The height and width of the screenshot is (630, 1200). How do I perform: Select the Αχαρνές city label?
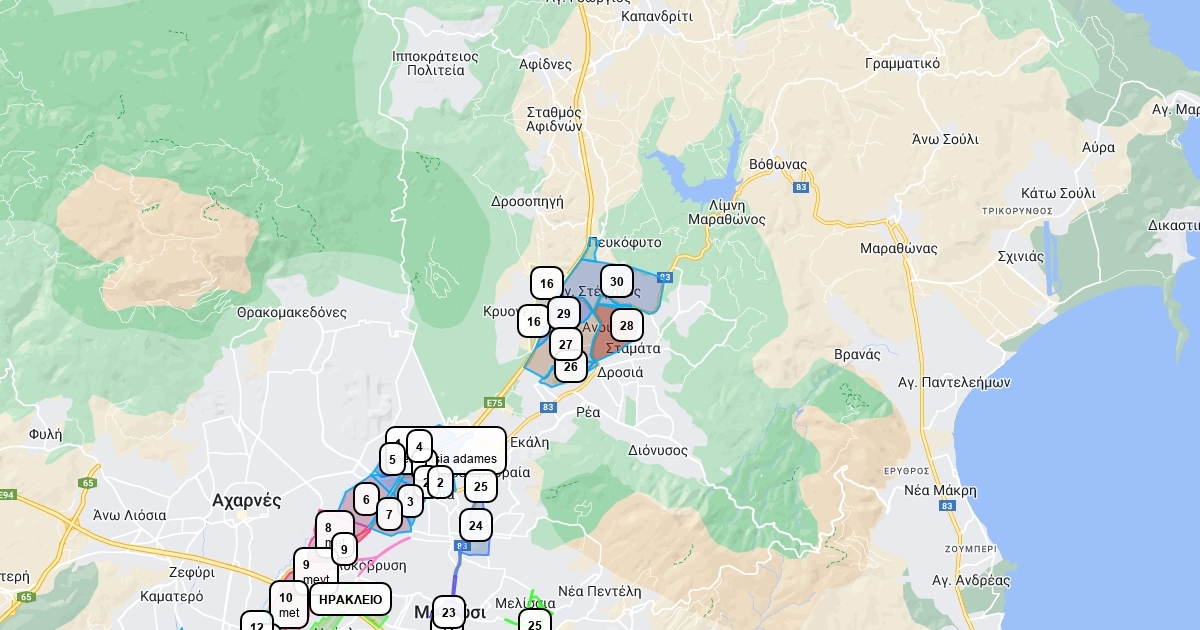pyautogui.click(x=246, y=500)
